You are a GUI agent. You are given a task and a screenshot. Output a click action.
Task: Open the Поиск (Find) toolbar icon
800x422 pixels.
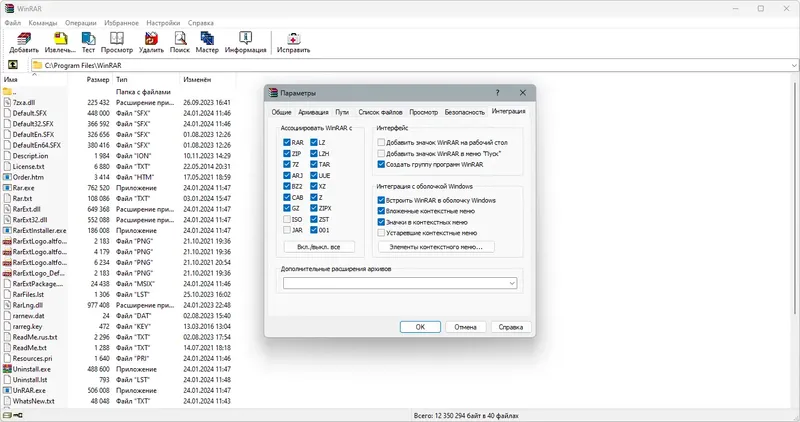coord(180,38)
